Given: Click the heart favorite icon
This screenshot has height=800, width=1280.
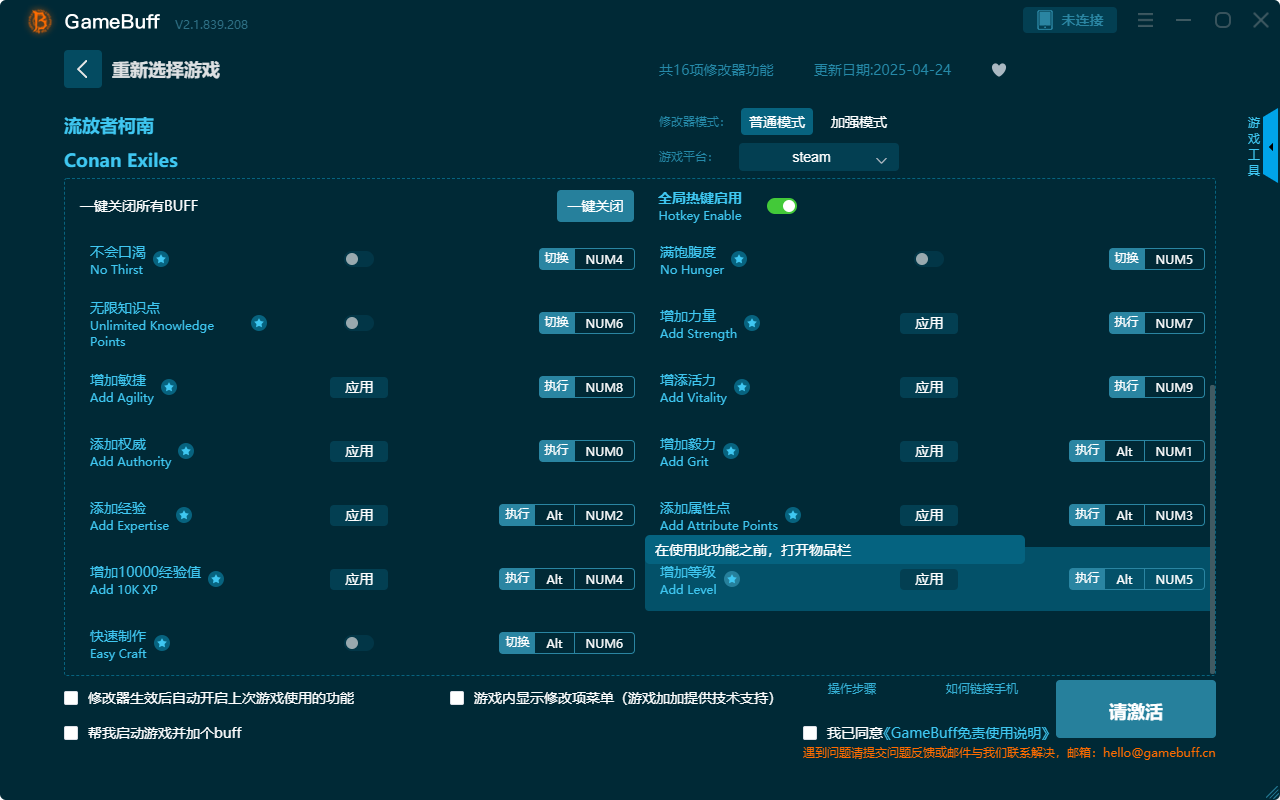Looking at the screenshot, I should click(x=998, y=70).
